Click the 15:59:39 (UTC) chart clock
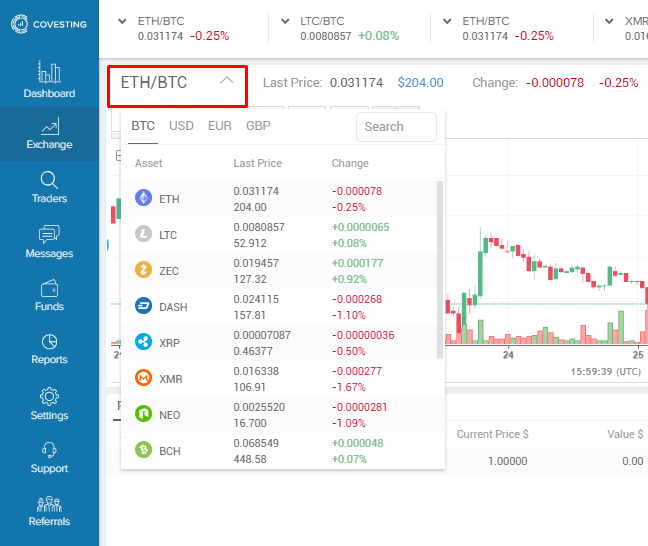This screenshot has width=648, height=546. click(x=605, y=372)
